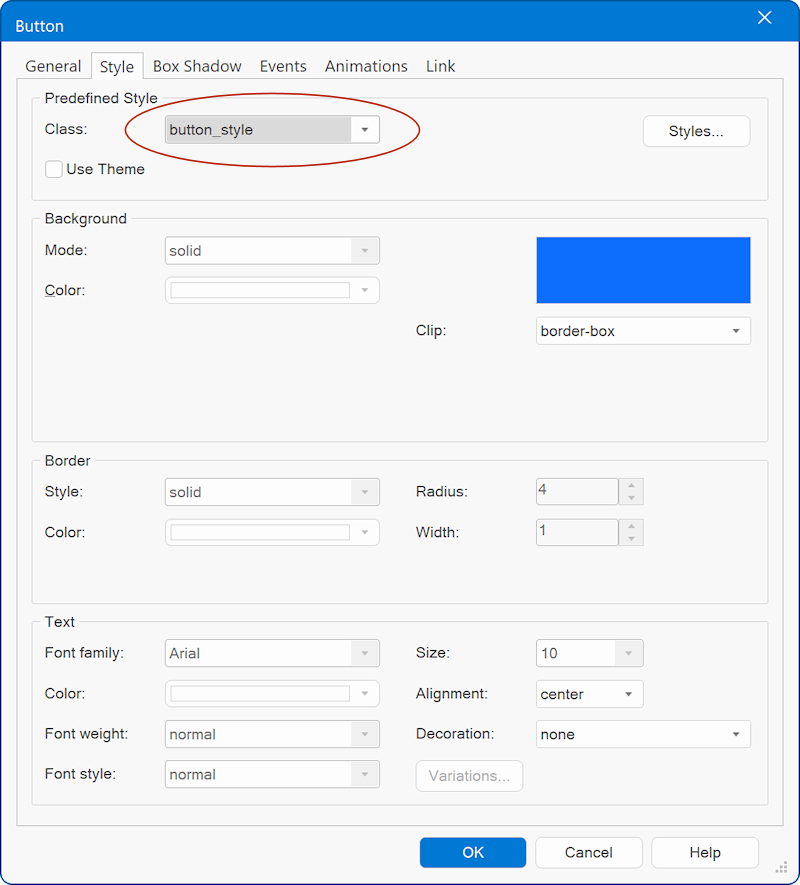The image size is (800, 885).
Task: Enable the Use Theme checkbox
Action: (54, 170)
